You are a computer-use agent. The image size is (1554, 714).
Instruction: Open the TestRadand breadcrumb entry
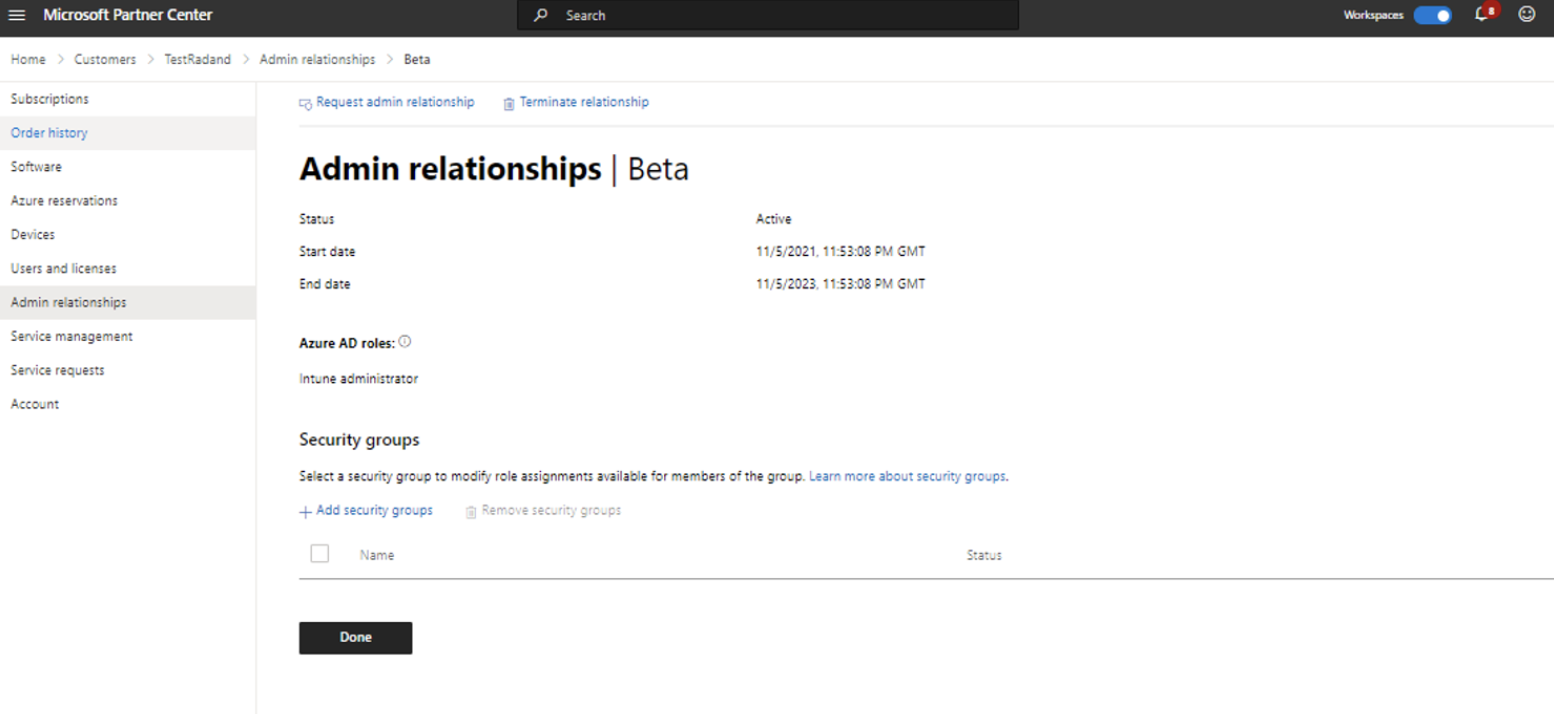[197, 59]
